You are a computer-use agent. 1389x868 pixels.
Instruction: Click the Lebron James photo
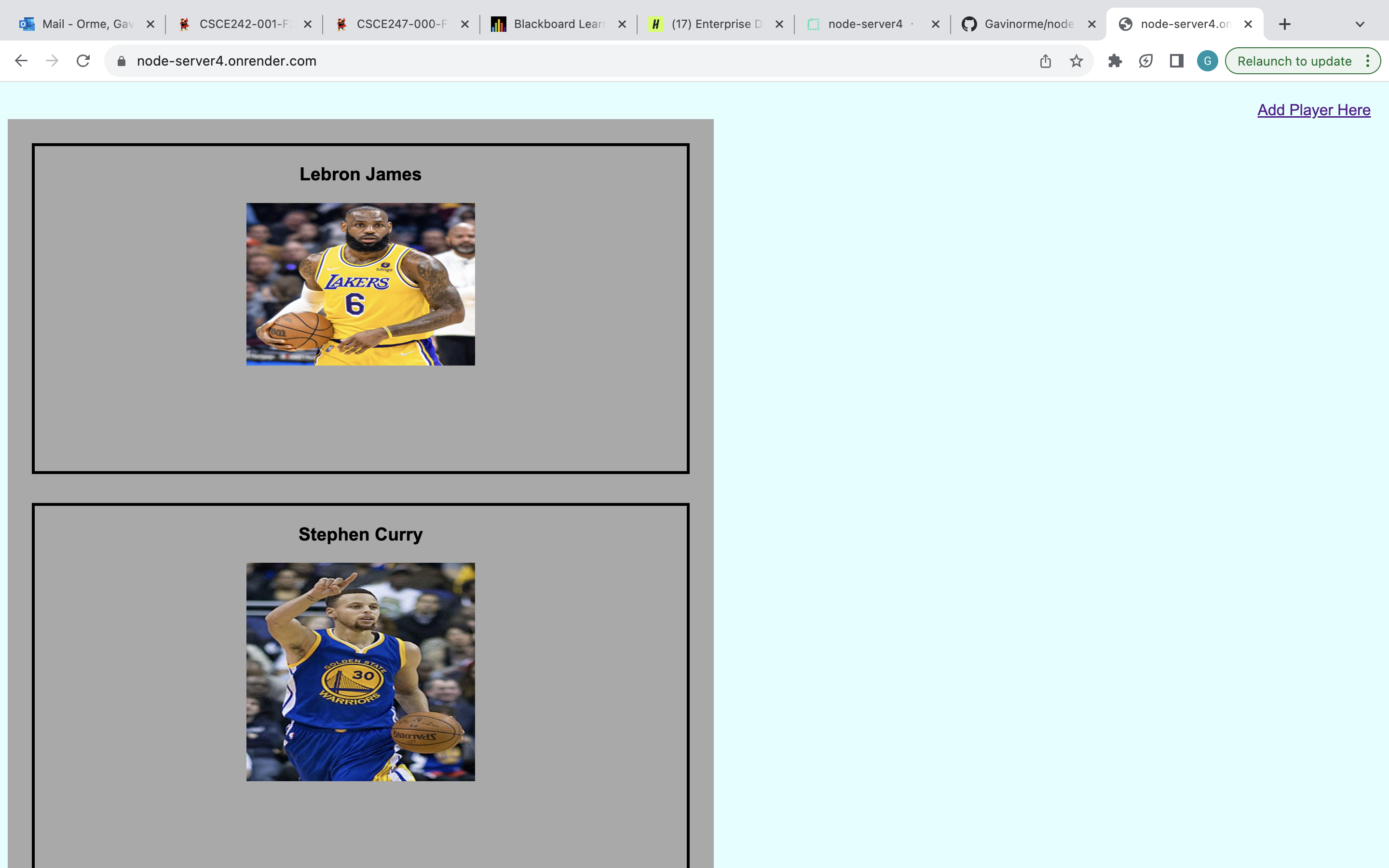(x=360, y=284)
